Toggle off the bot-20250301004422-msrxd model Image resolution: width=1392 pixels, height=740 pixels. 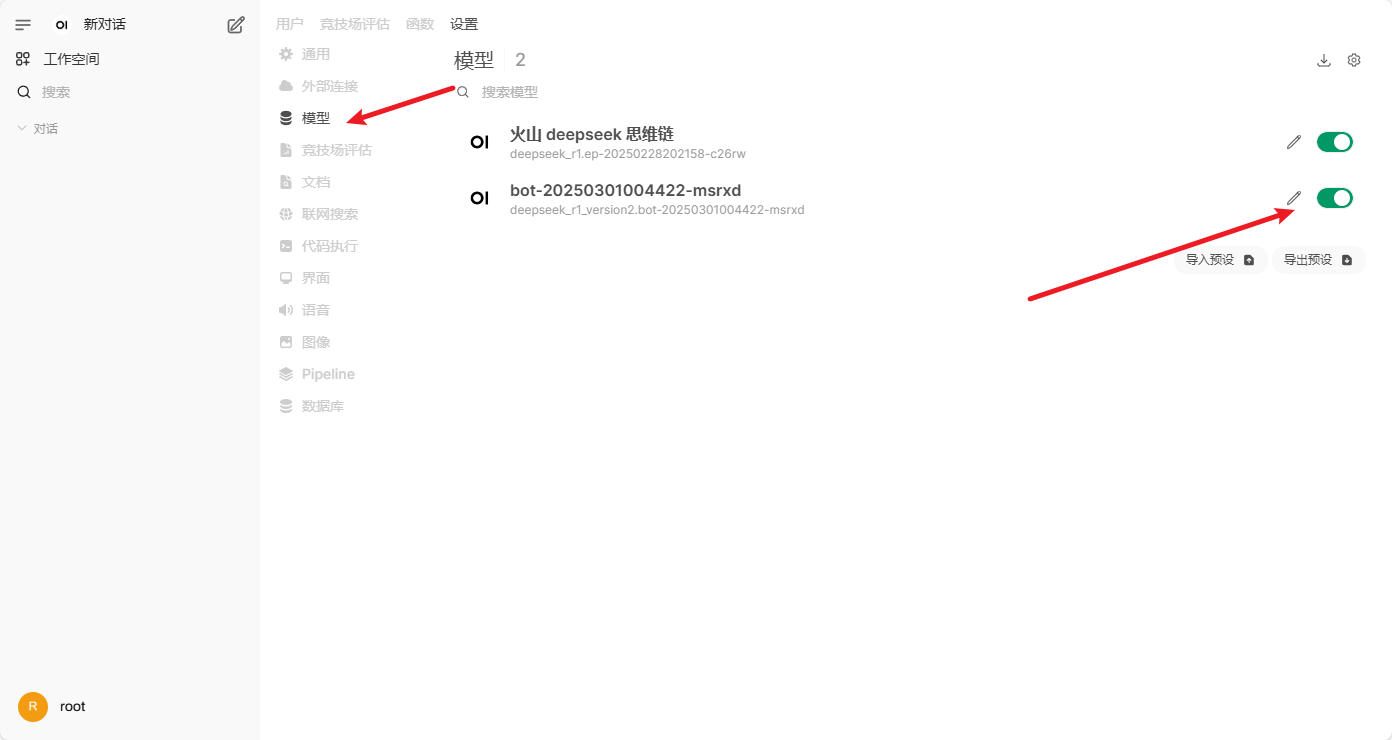tap(1335, 198)
